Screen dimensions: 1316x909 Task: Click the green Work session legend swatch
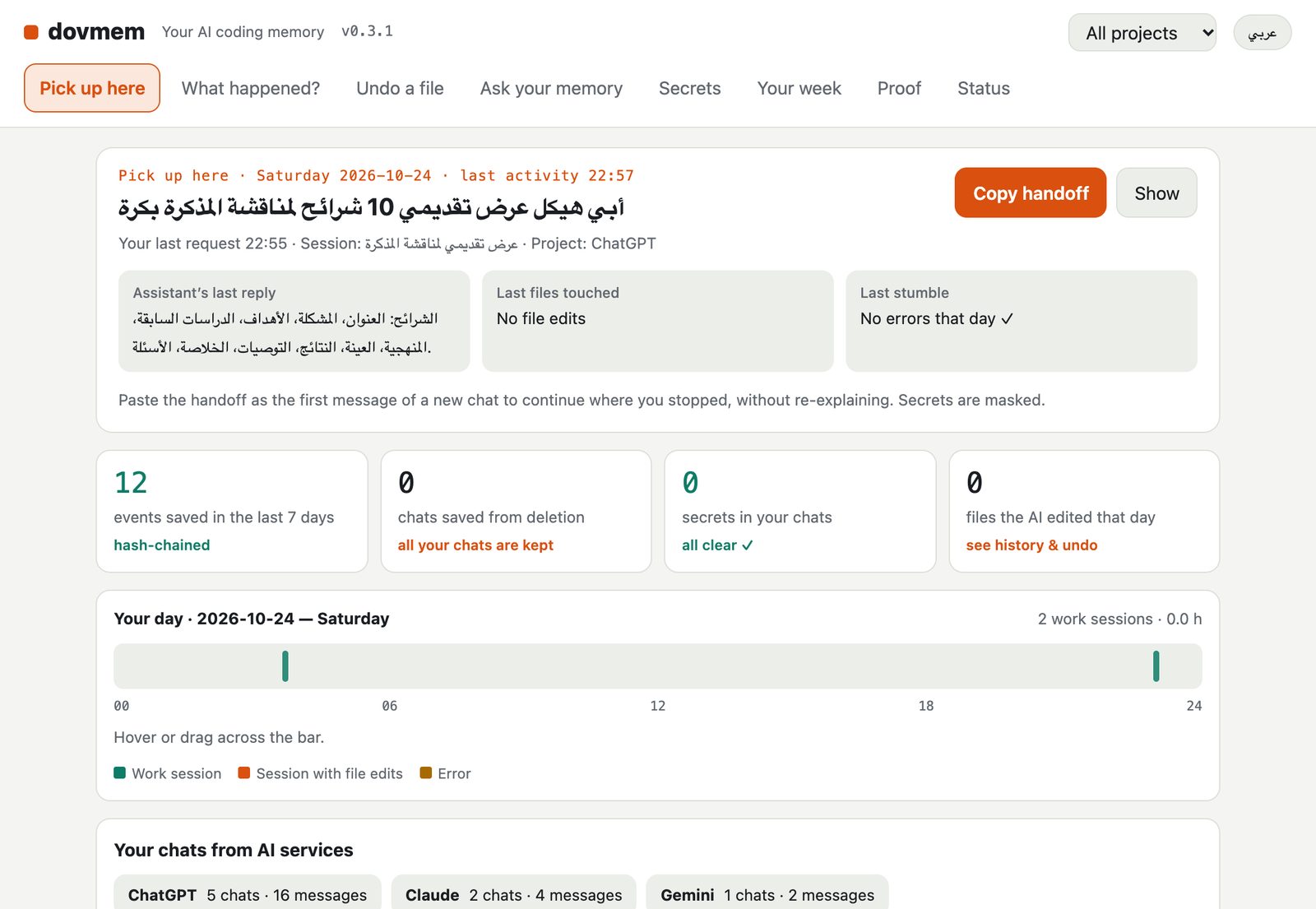[x=119, y=772]
